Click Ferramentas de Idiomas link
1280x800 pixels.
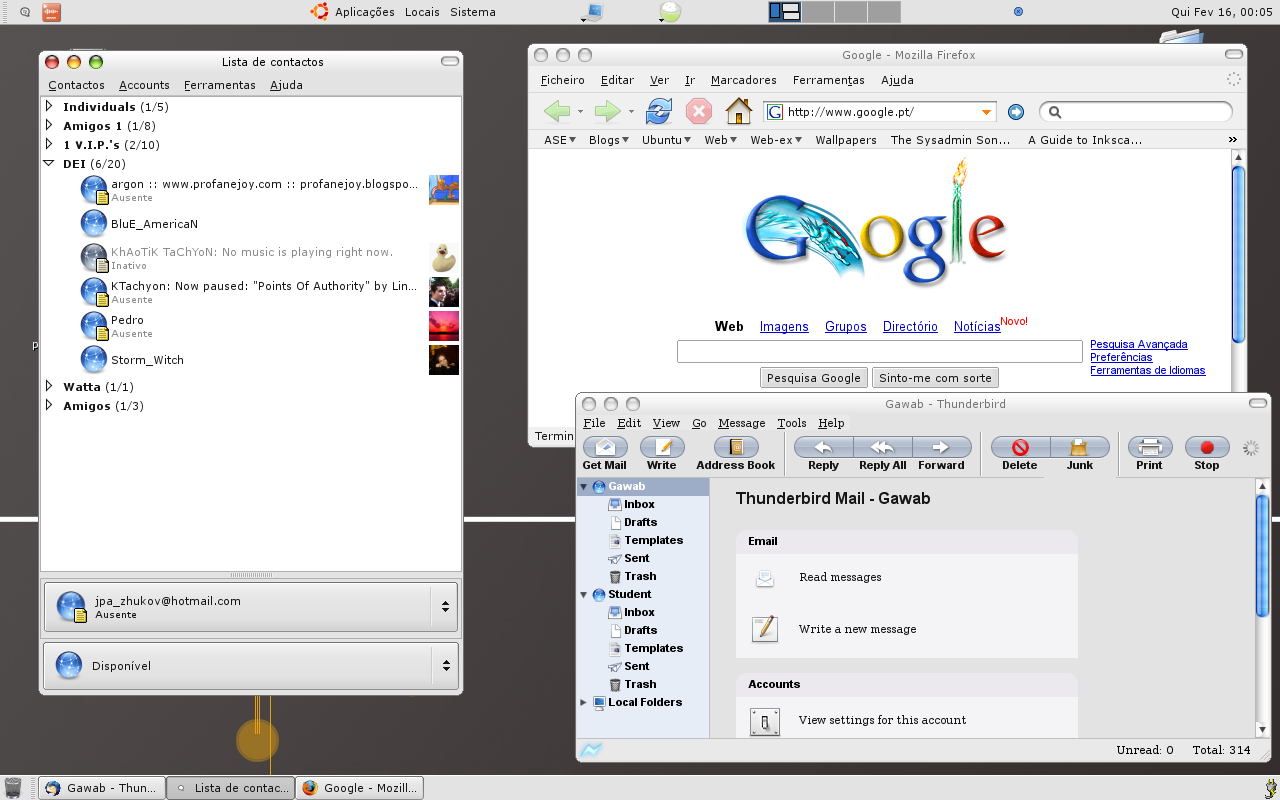click(x=1148, y=370)
